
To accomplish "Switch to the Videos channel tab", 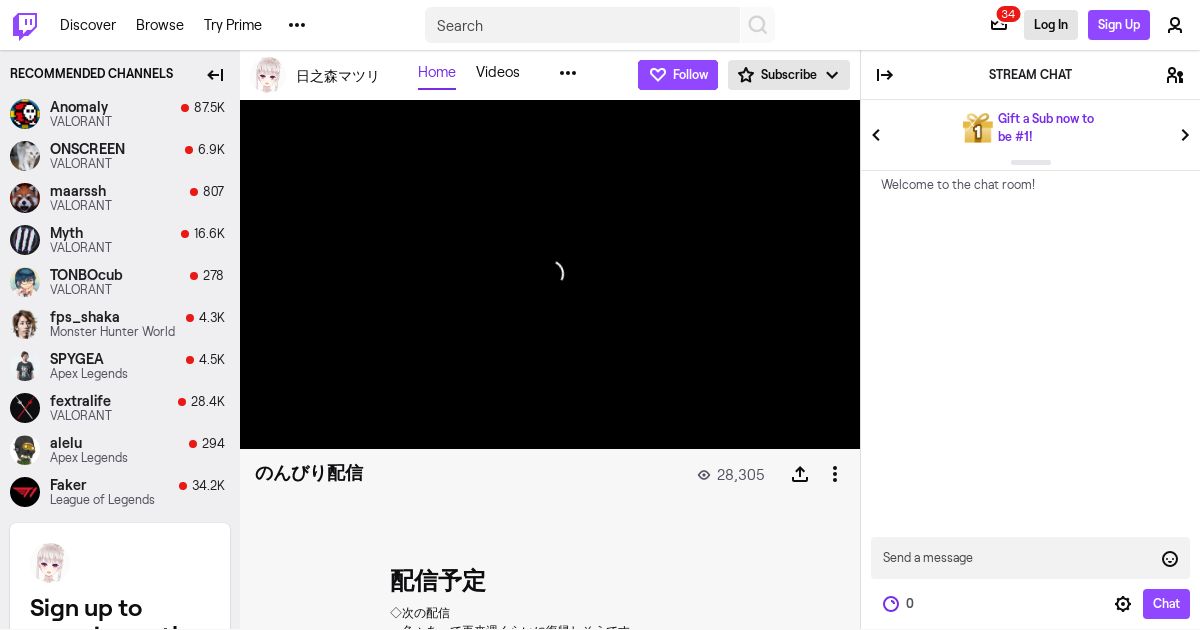I will point(498,72).
